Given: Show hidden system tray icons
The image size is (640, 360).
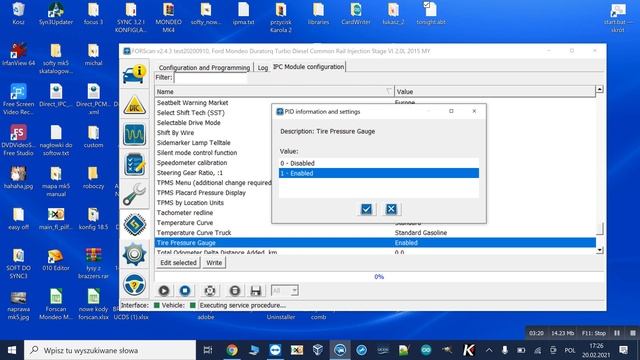Looking at the screenshot, I should click(489, 350).
